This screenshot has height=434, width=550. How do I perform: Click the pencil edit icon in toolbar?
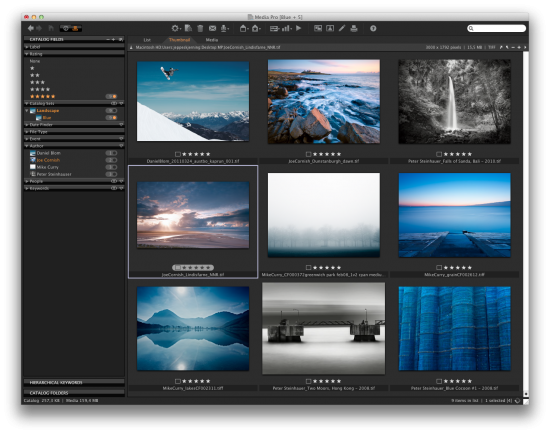(342, 28)
